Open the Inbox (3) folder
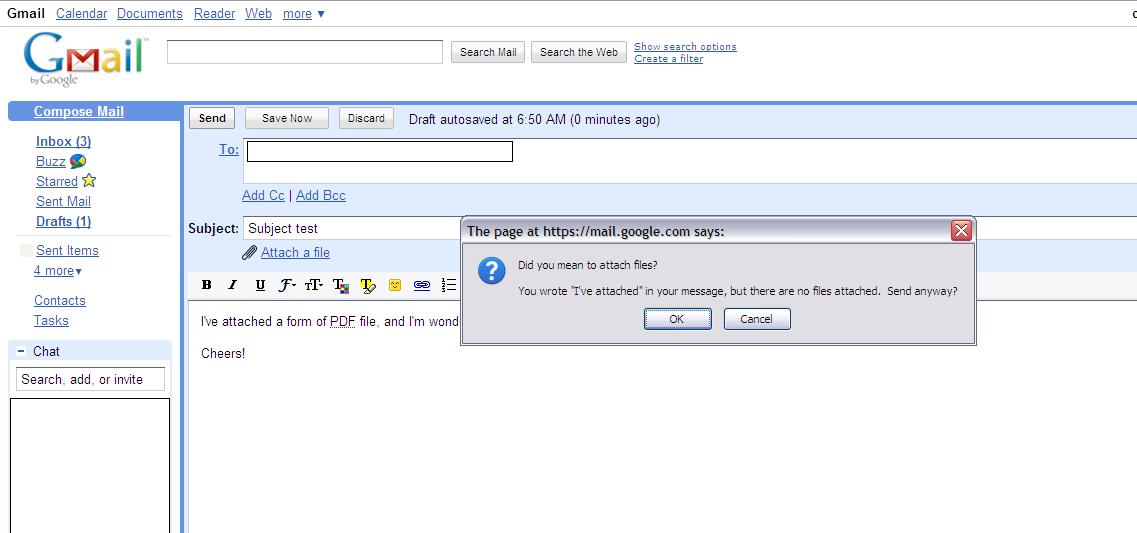 tap(64, 141)
